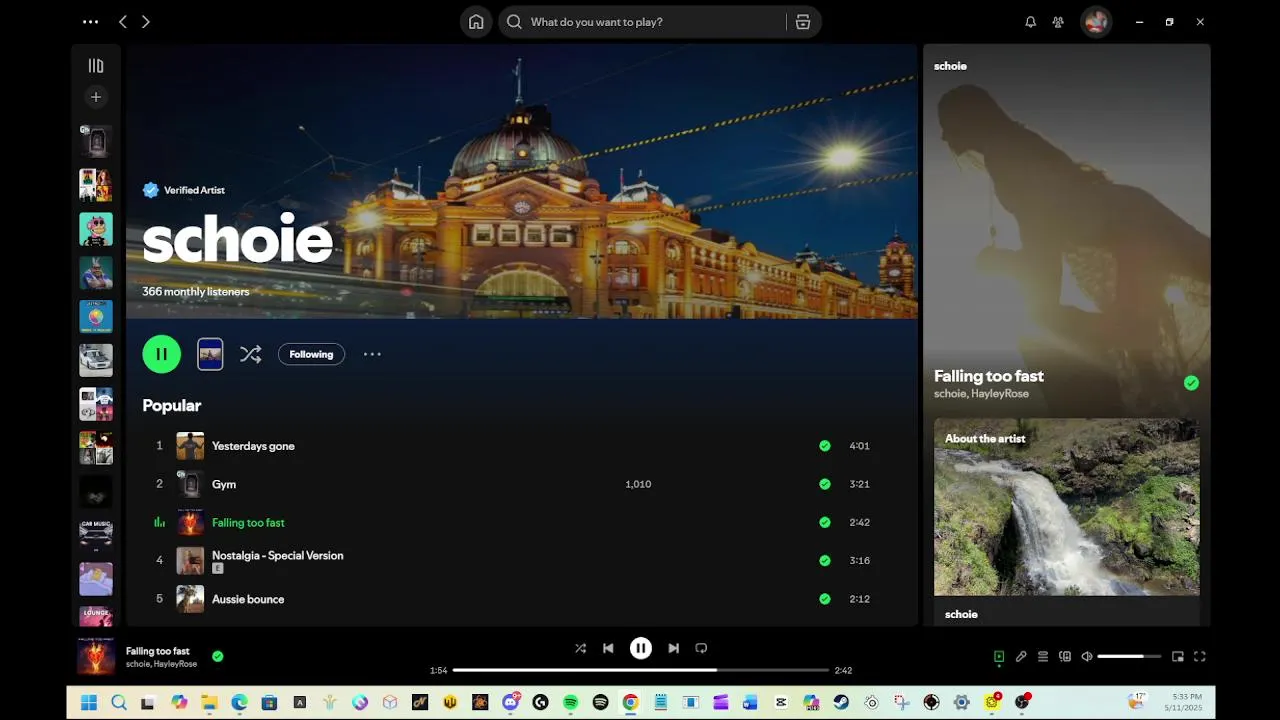
Task: Pause the schoie artist playback with green button
Action: click(162, 354)
